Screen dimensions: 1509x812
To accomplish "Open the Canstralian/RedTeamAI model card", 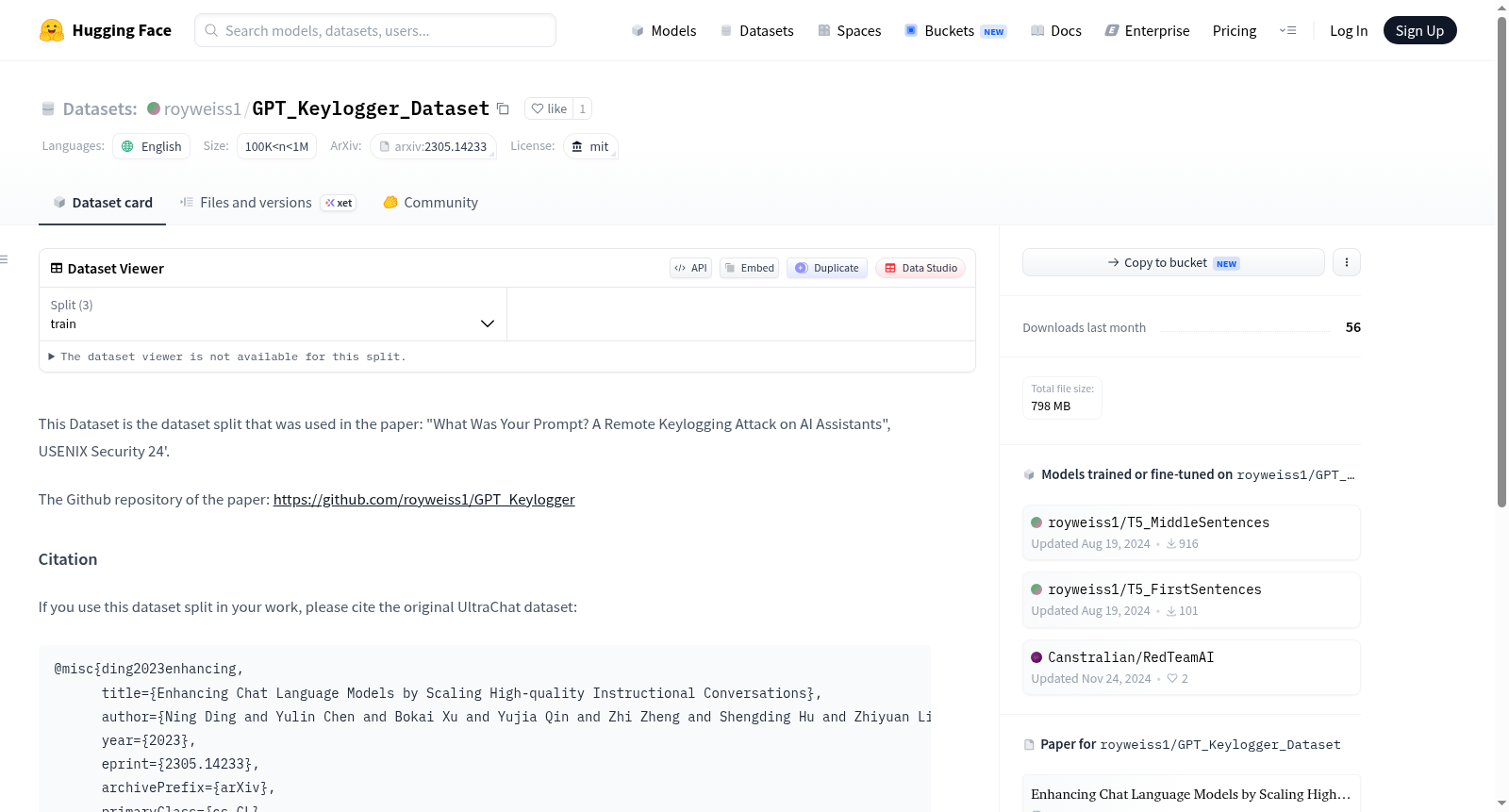I will (1191, 668).
